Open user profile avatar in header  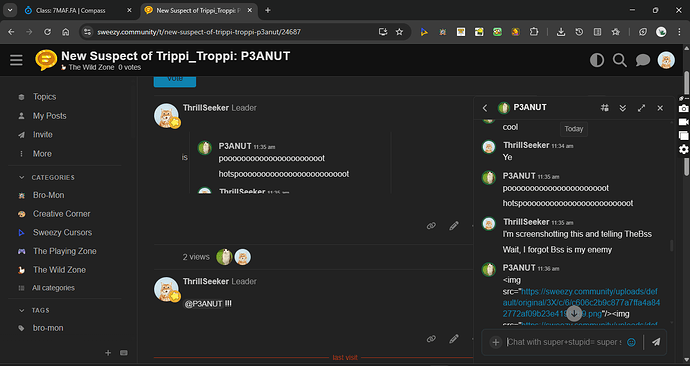click(666, 60)
